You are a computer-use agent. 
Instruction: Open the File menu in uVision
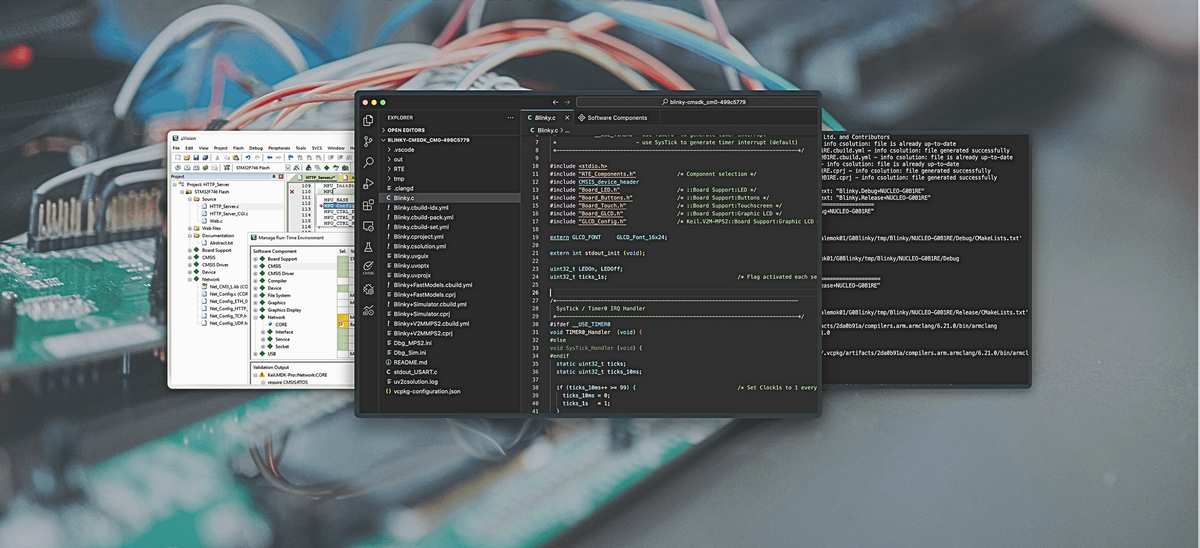176,148
